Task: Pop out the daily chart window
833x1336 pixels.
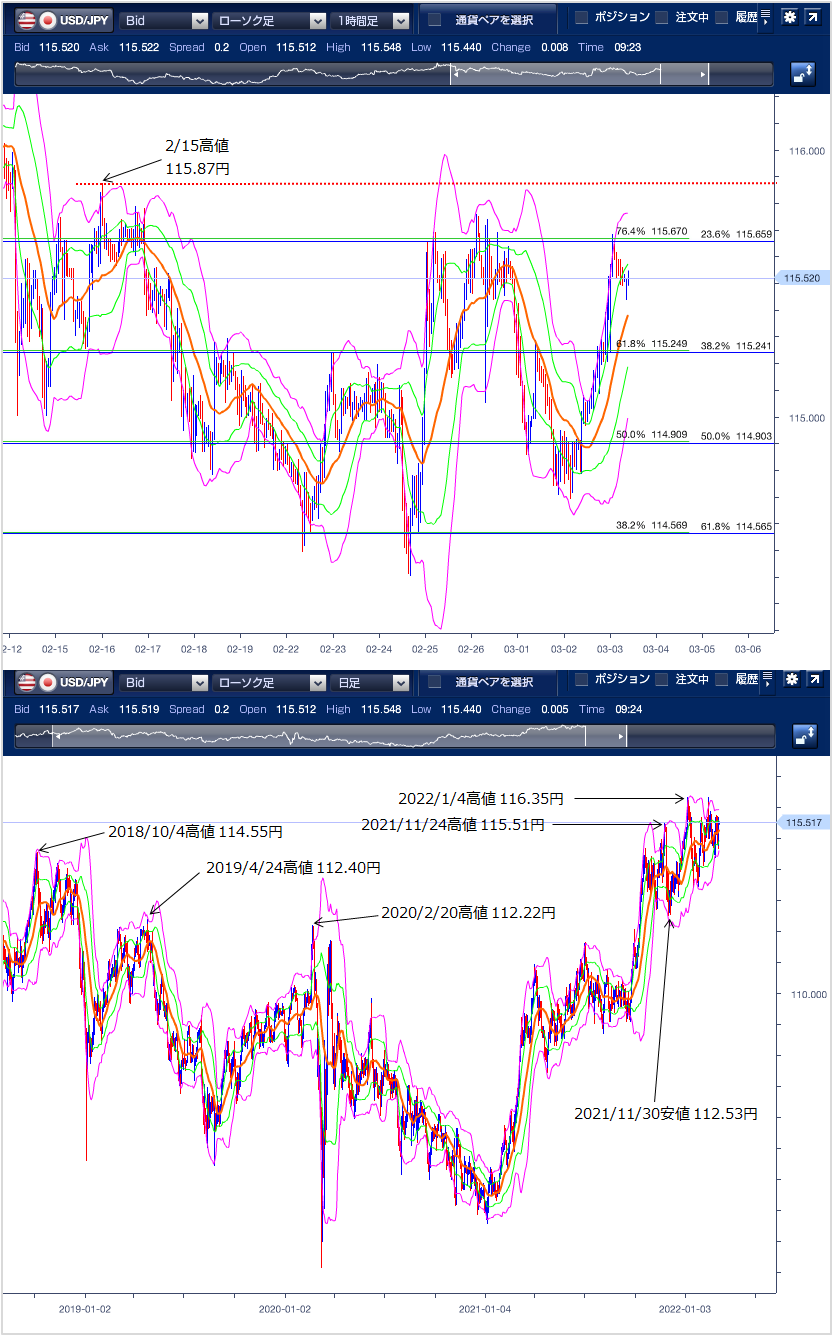Action: click(x=815, y=681)
